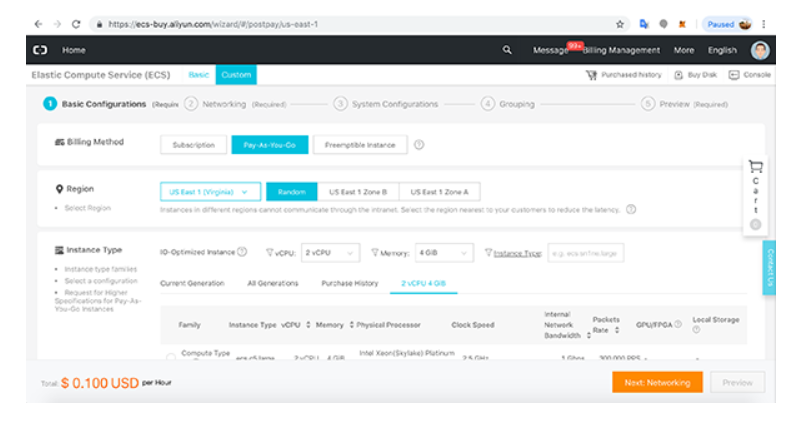Switch to All Generations tab
The height and width of the screenshot is (425, 800).
pos(272,283)
